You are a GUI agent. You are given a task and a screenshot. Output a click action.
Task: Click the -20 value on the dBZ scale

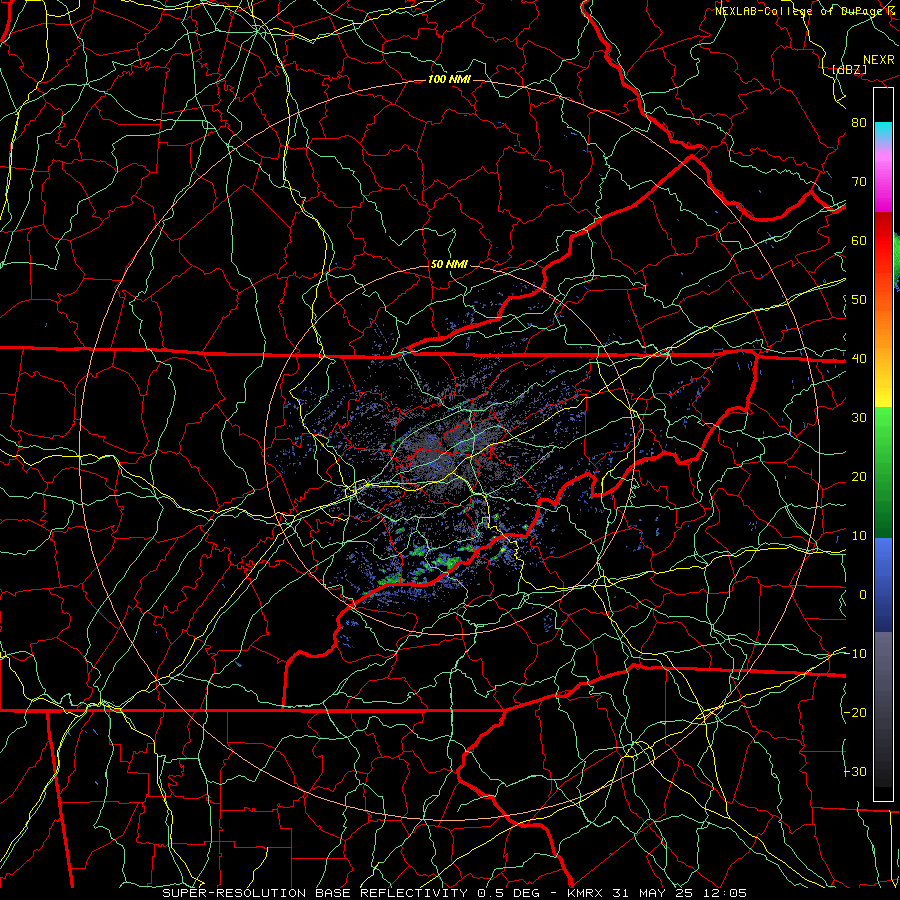[x=855, y=713]
